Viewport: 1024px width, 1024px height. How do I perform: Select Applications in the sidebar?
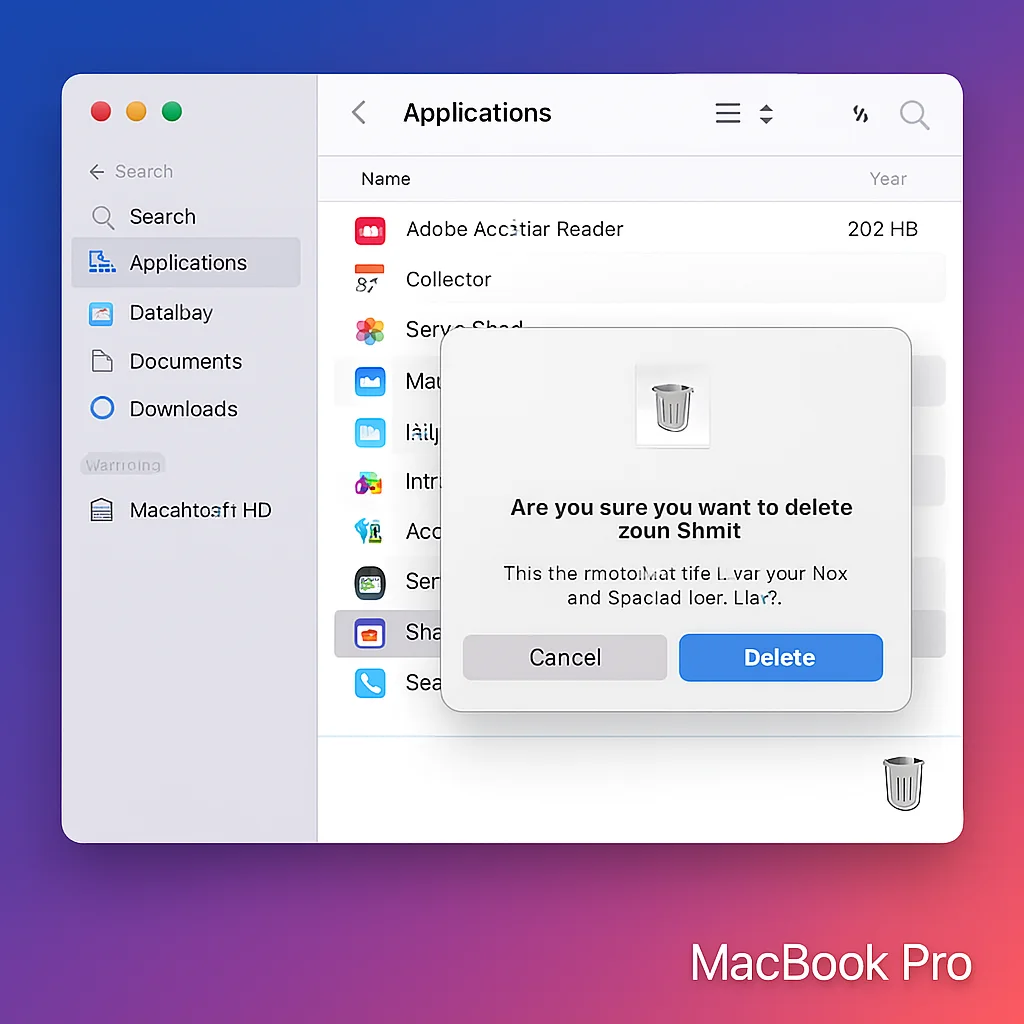point(186,263)
